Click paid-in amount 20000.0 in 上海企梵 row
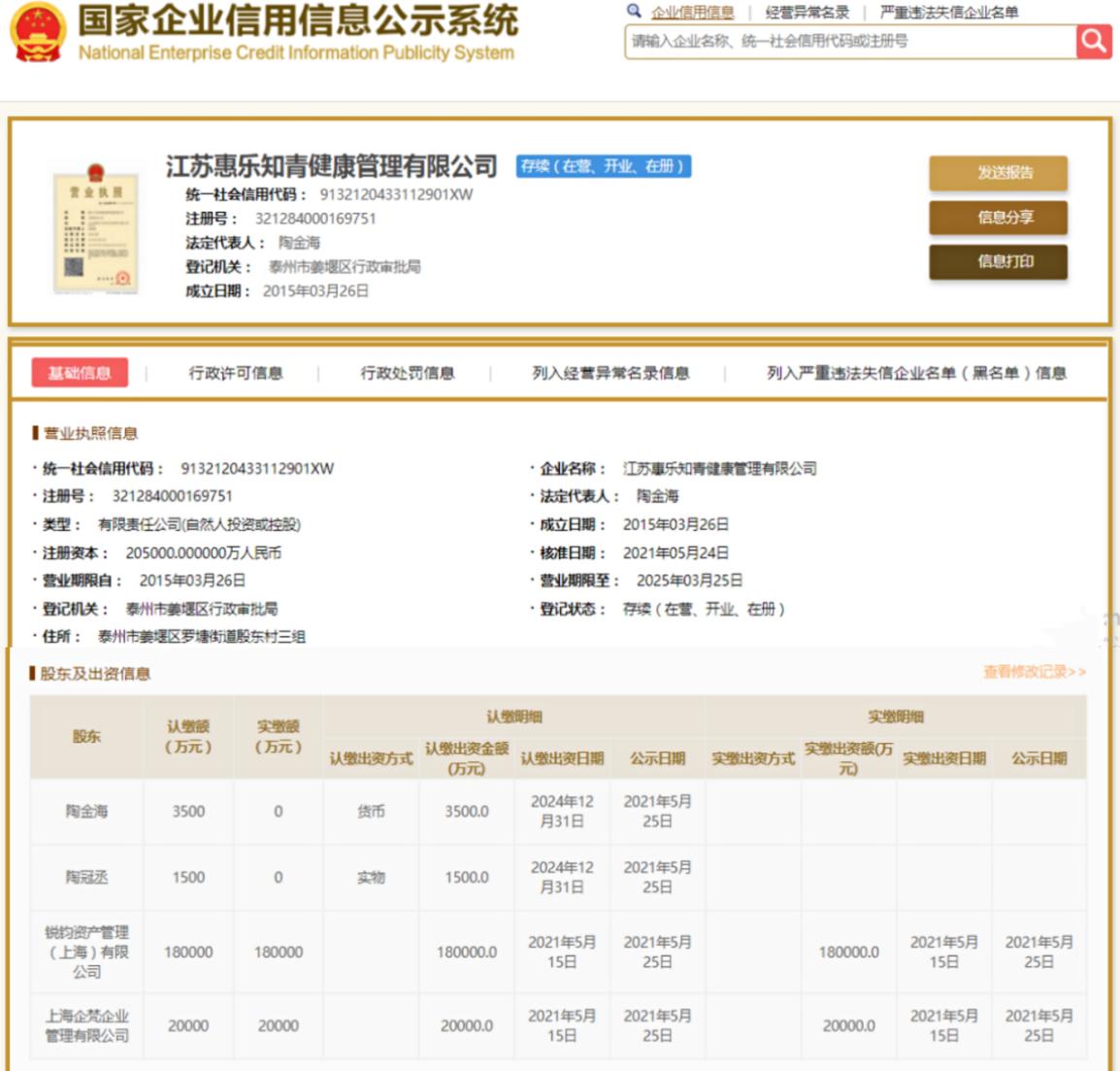Image resolution: width=1120 pixels, height=1071 pixels. (x=848, y=1025)
